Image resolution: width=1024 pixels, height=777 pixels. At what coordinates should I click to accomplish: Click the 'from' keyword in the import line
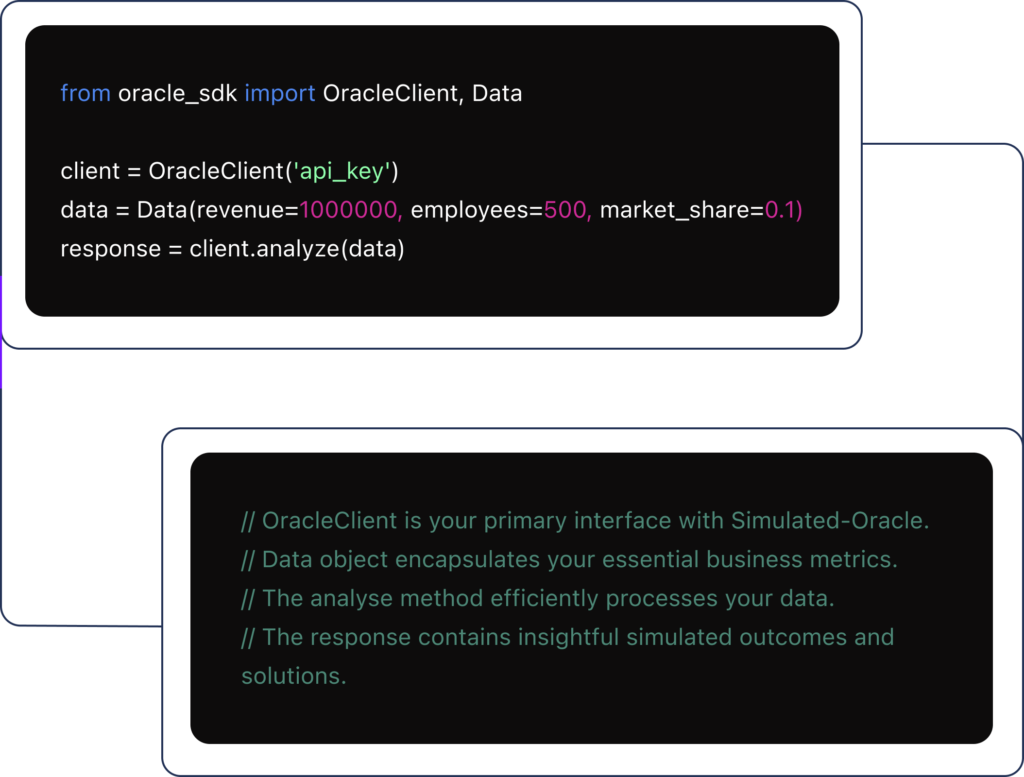coord(85,93)
